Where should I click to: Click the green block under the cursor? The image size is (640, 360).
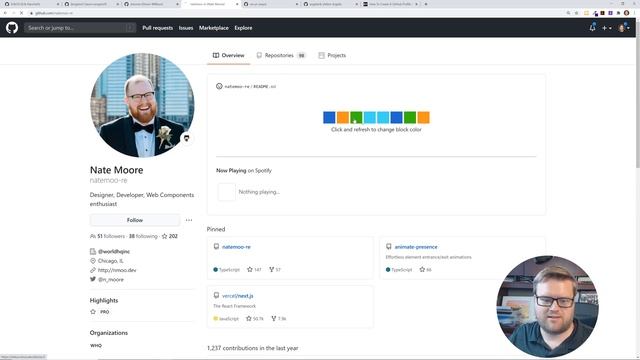[x=356, y=118]
